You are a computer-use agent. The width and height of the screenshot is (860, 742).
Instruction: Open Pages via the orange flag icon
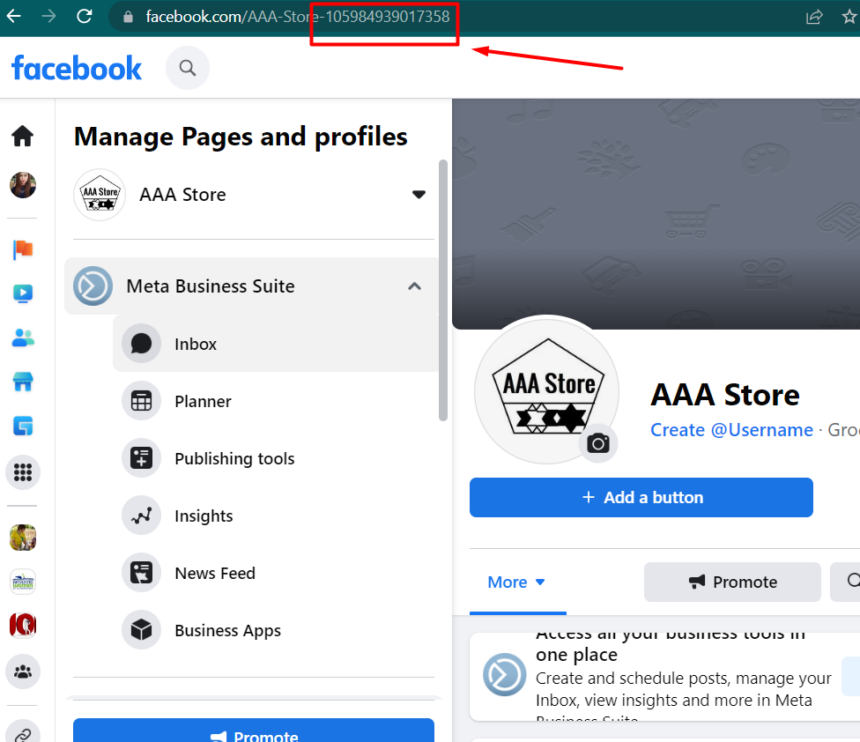pyautogui.click(x=22, y=250)
